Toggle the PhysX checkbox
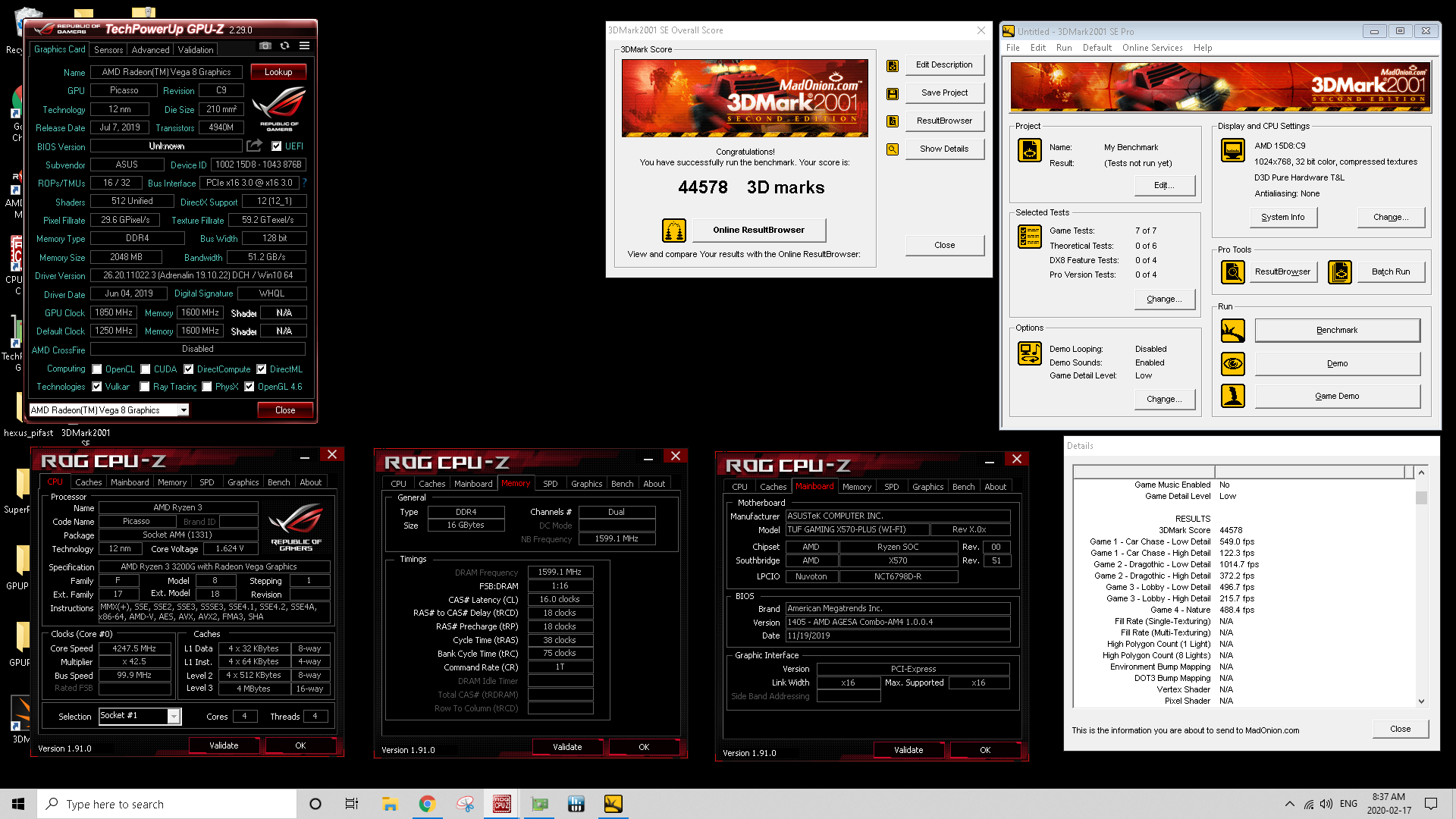Viewport: 1456px width, 819px height. (x=206, y=387)
